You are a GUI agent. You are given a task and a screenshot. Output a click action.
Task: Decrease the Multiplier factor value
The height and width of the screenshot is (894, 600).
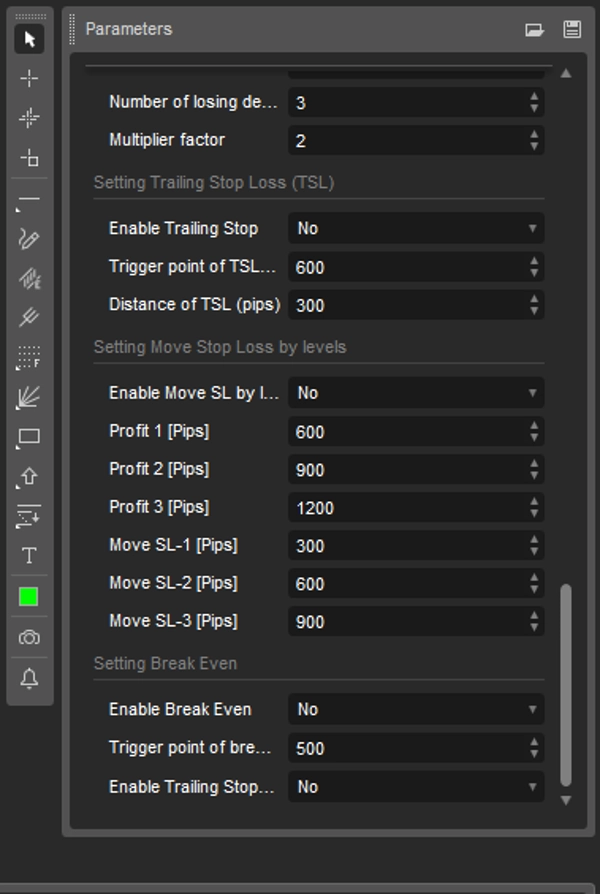(x=534, y=147)
